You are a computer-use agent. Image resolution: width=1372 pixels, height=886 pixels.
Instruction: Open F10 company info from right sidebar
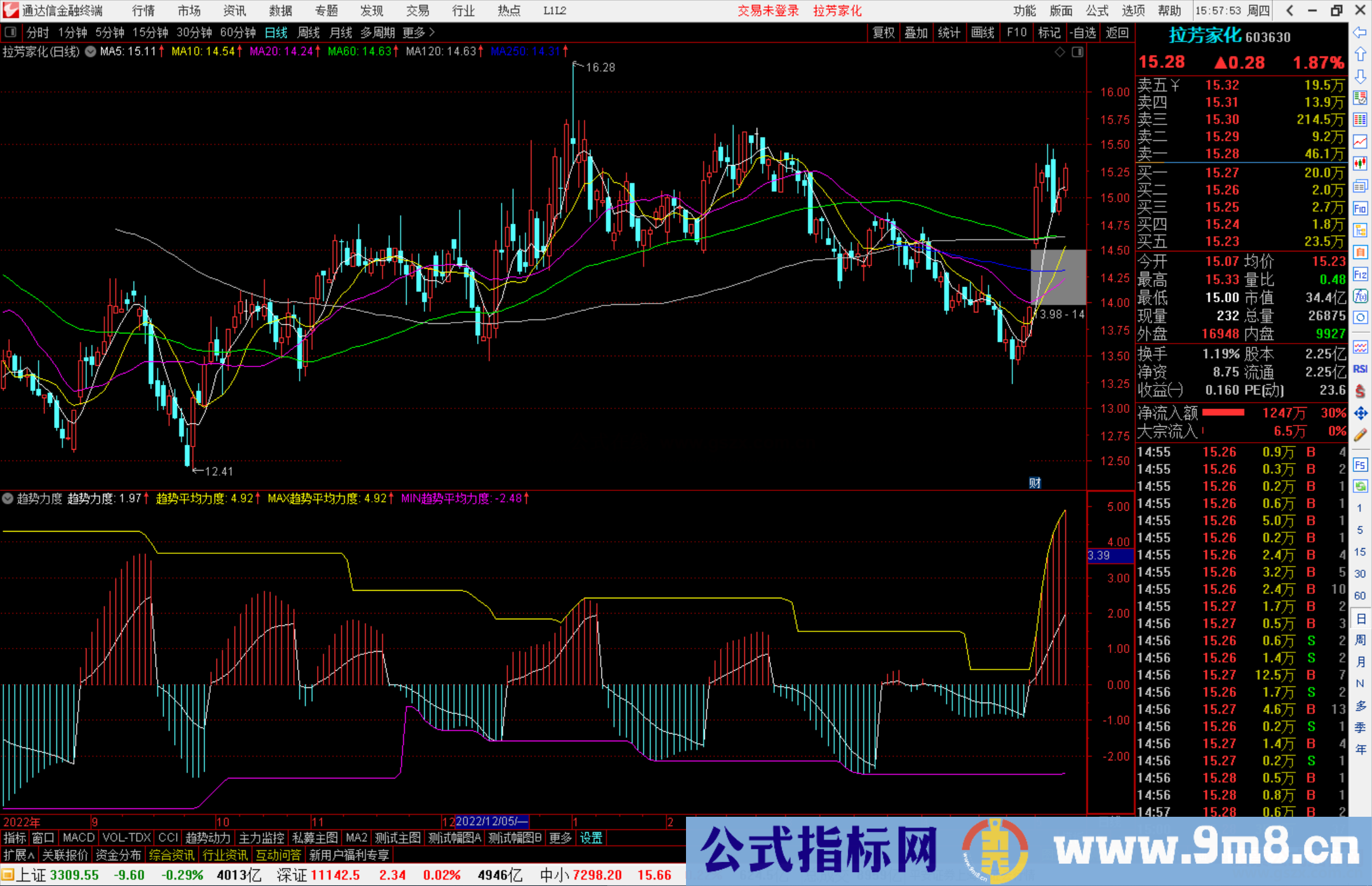(1361, 208)
